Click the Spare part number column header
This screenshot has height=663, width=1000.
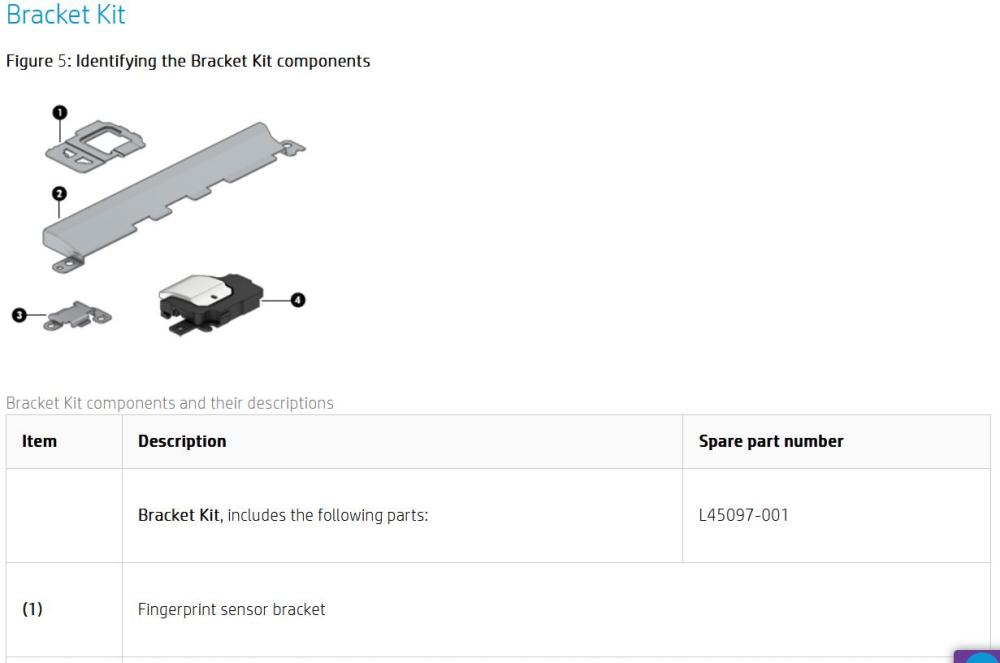click(771, 441)
